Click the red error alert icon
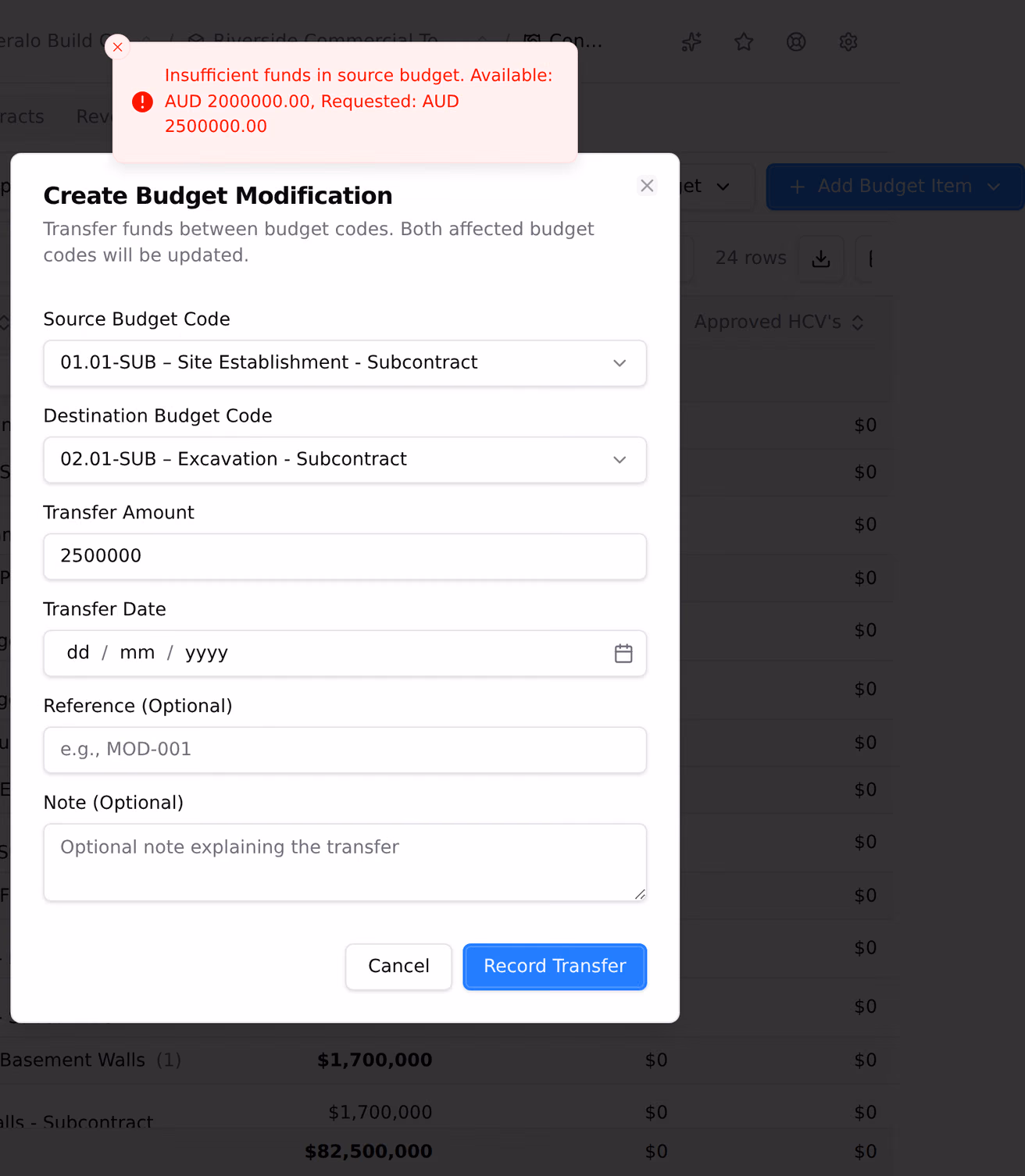1025x1176 pixels. pyautogui.click(x=142, y=102)
